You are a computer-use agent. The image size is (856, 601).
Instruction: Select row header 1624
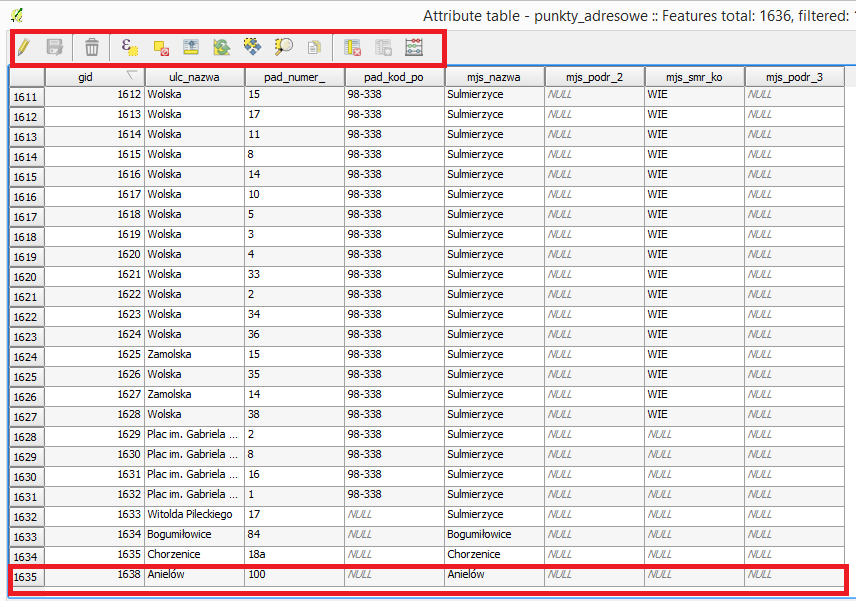(27, 357)
